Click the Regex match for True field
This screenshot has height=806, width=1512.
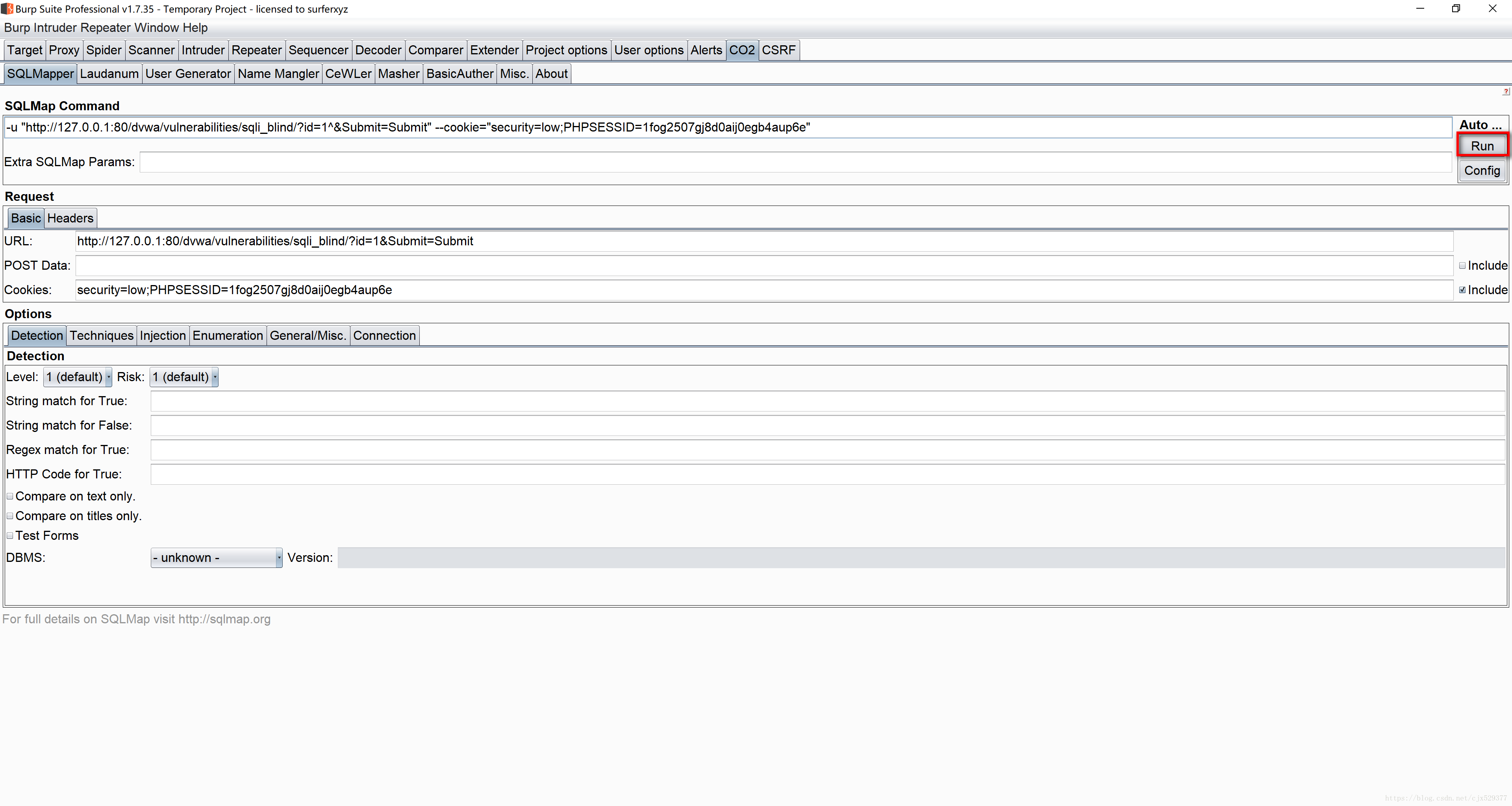point(828,450)
